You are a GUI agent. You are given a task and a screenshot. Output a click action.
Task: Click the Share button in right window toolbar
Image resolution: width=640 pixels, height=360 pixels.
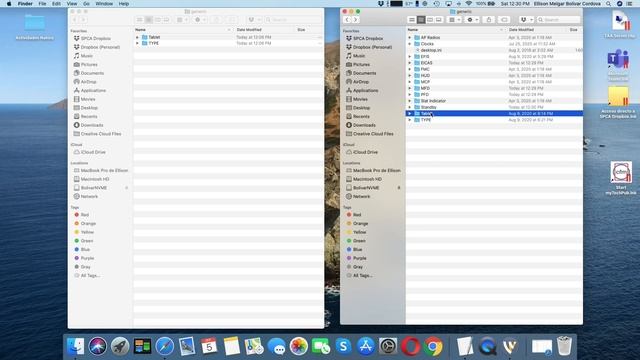click(489, 20)
